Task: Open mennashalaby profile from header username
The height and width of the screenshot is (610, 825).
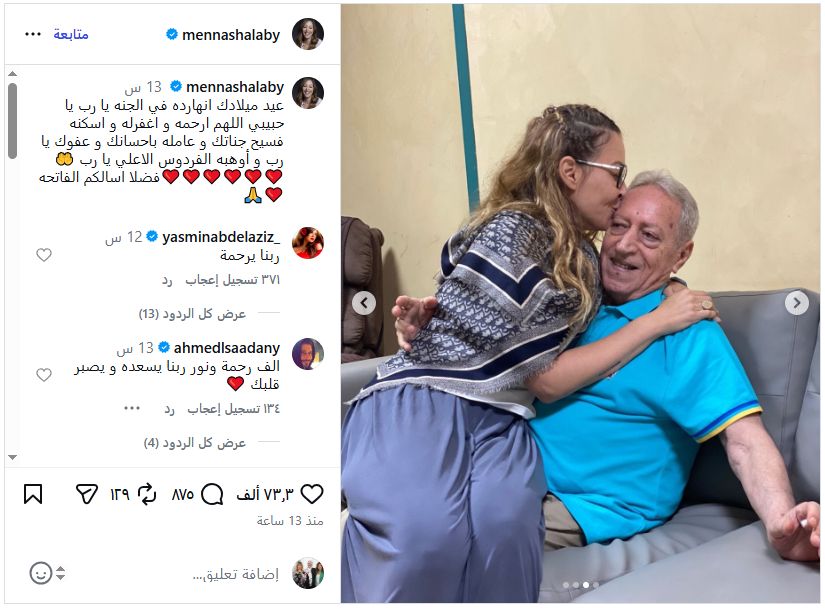Action: 231,35
